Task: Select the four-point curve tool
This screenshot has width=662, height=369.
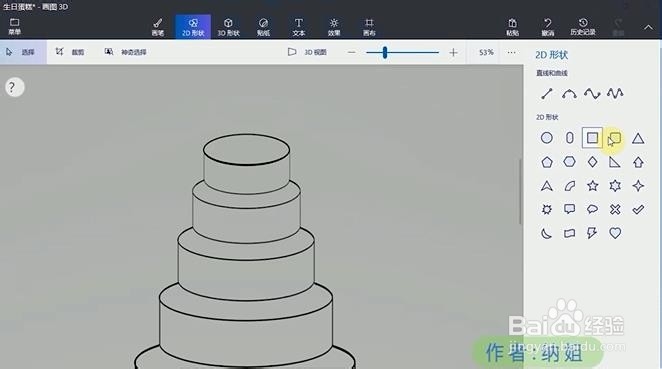Action: click(x=592, y=93)
